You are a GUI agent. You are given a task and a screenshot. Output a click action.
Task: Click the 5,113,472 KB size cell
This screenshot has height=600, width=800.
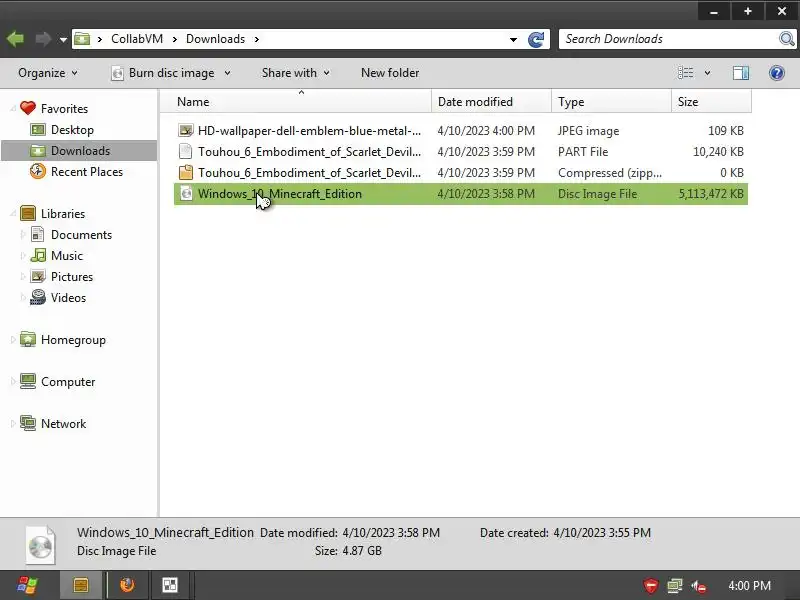(711, 194)
